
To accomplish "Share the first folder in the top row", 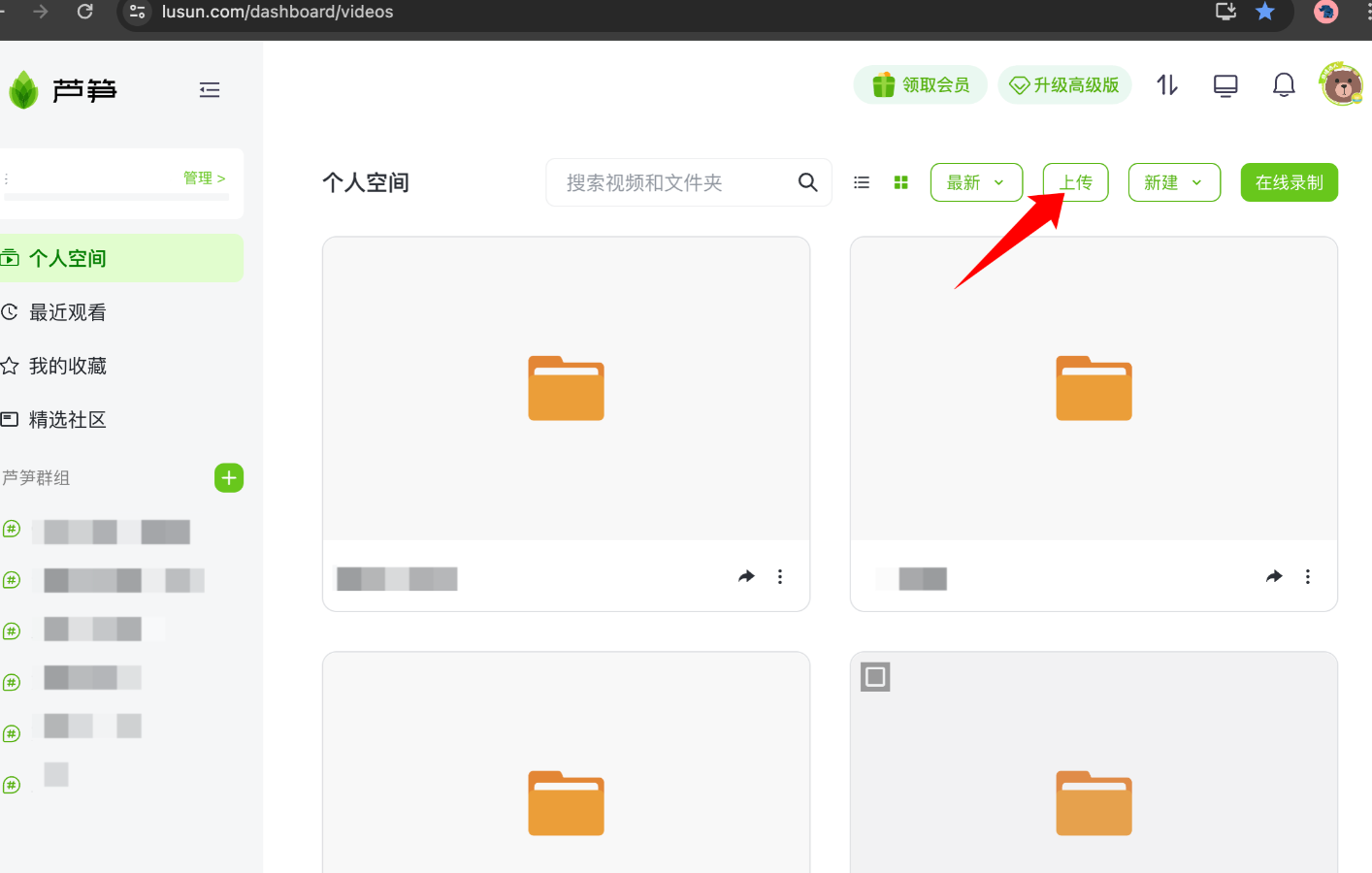I will [746, 576].
